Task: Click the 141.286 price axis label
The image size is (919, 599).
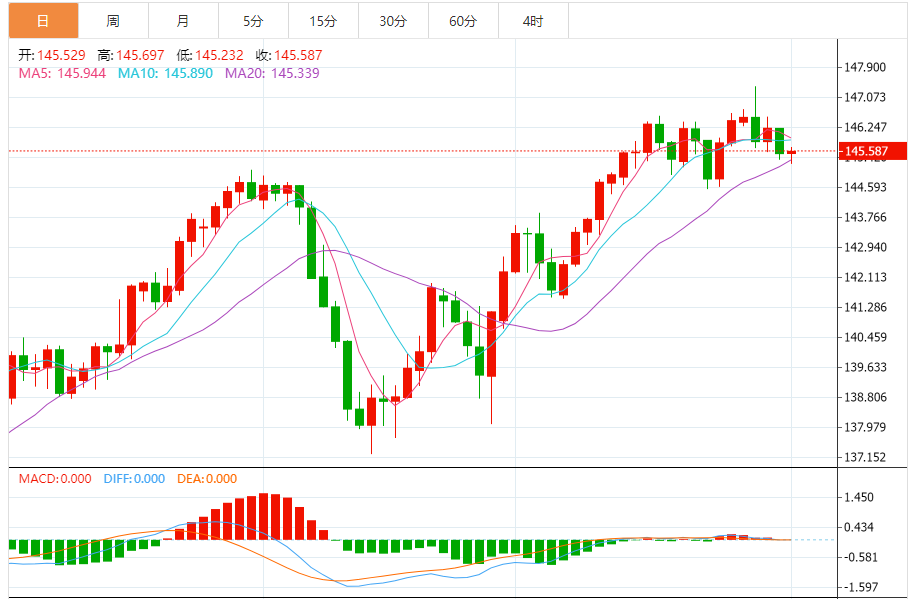Action: click(x=865, y=307)
